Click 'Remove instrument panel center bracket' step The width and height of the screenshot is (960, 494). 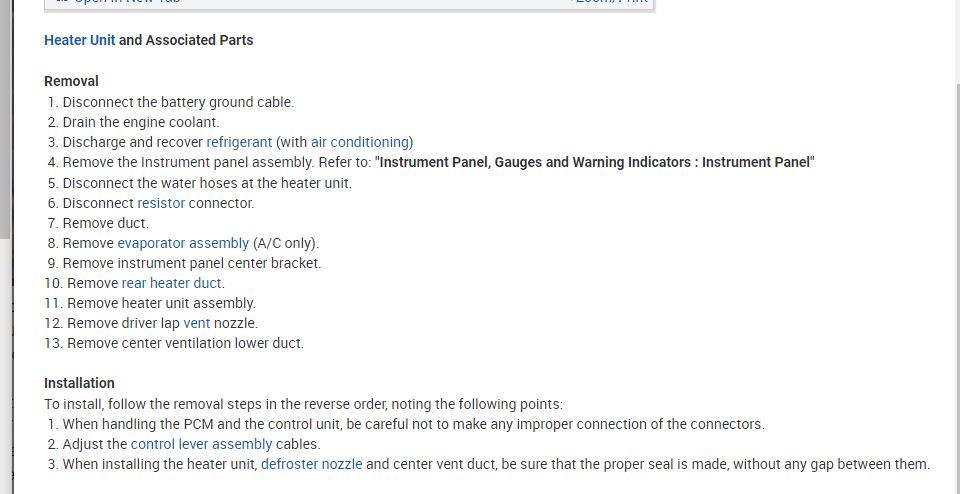tap(191, 263)
